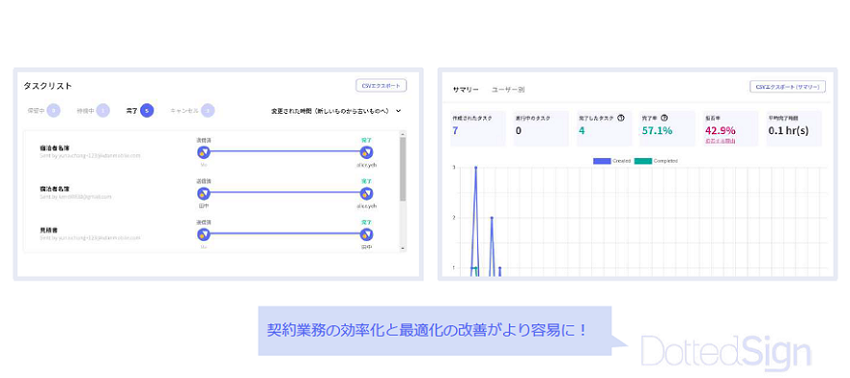The width and height of the screenshot is (850, 378).
Task: Click sender avatar in the 見積書 task row
Action: [x=203, y=234]
